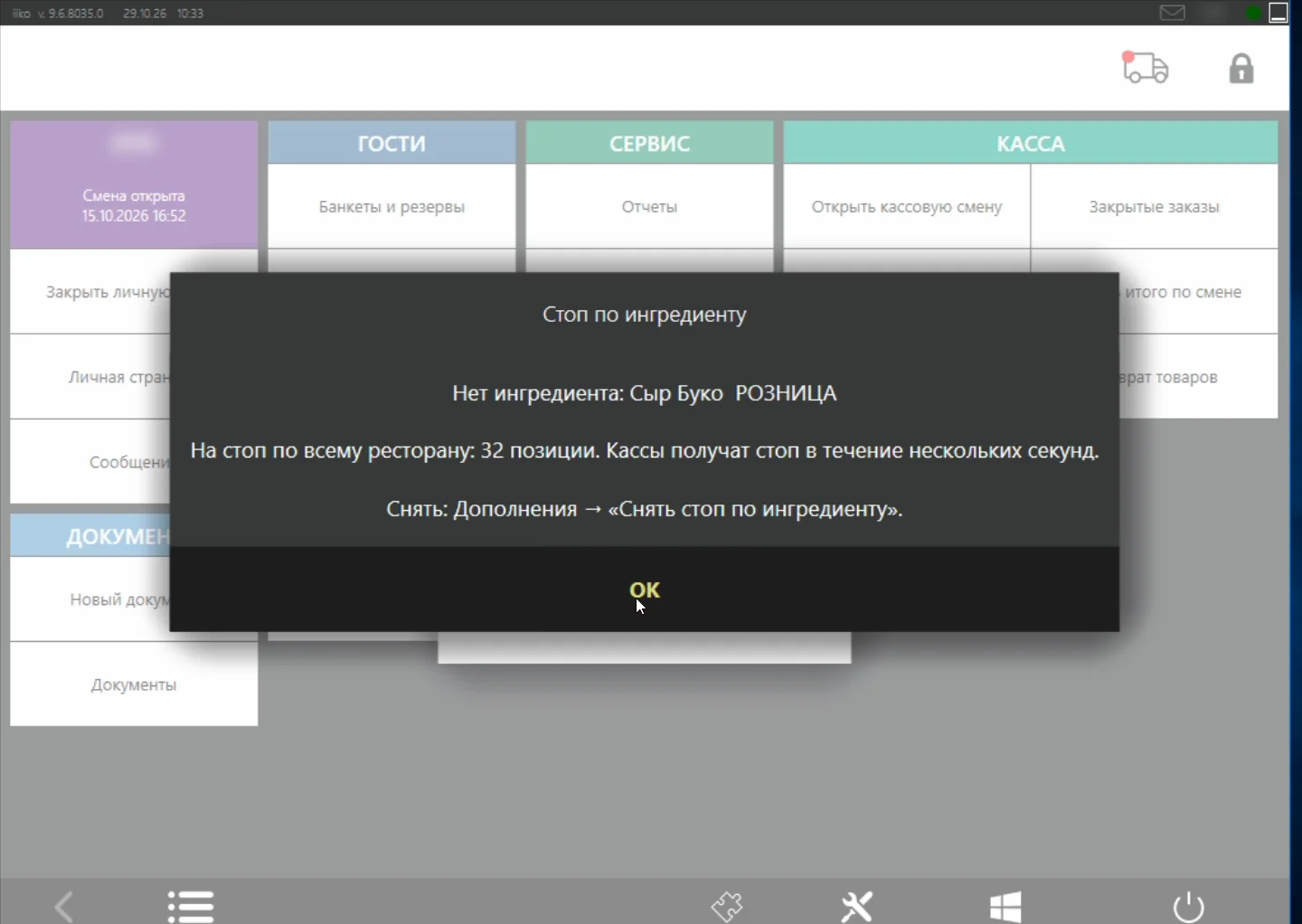Click the Снять стоп по ингредиенту hint
Screen dimensions: 1302x924
coord(645,509)
